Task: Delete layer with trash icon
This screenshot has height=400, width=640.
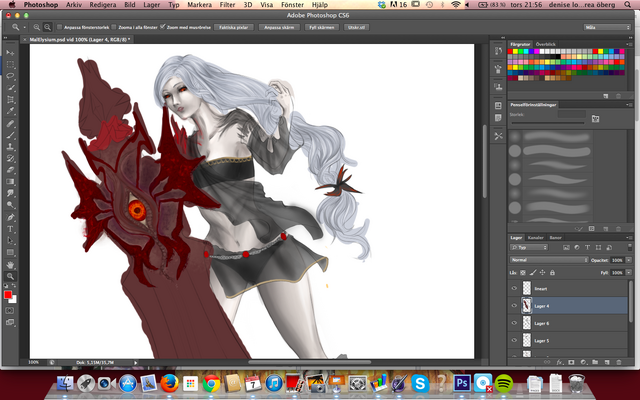Action: click(x=619, y=362)
